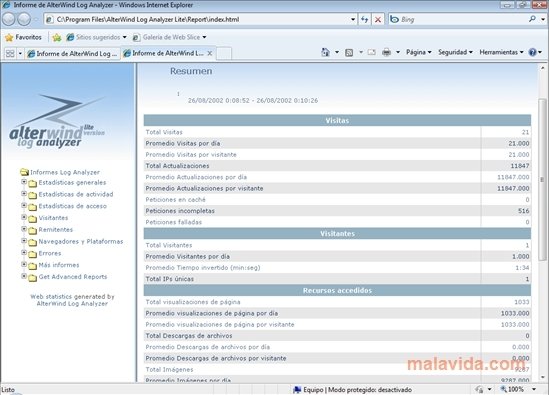Click the vertical scrollbar thumb

tap(542, 179)
